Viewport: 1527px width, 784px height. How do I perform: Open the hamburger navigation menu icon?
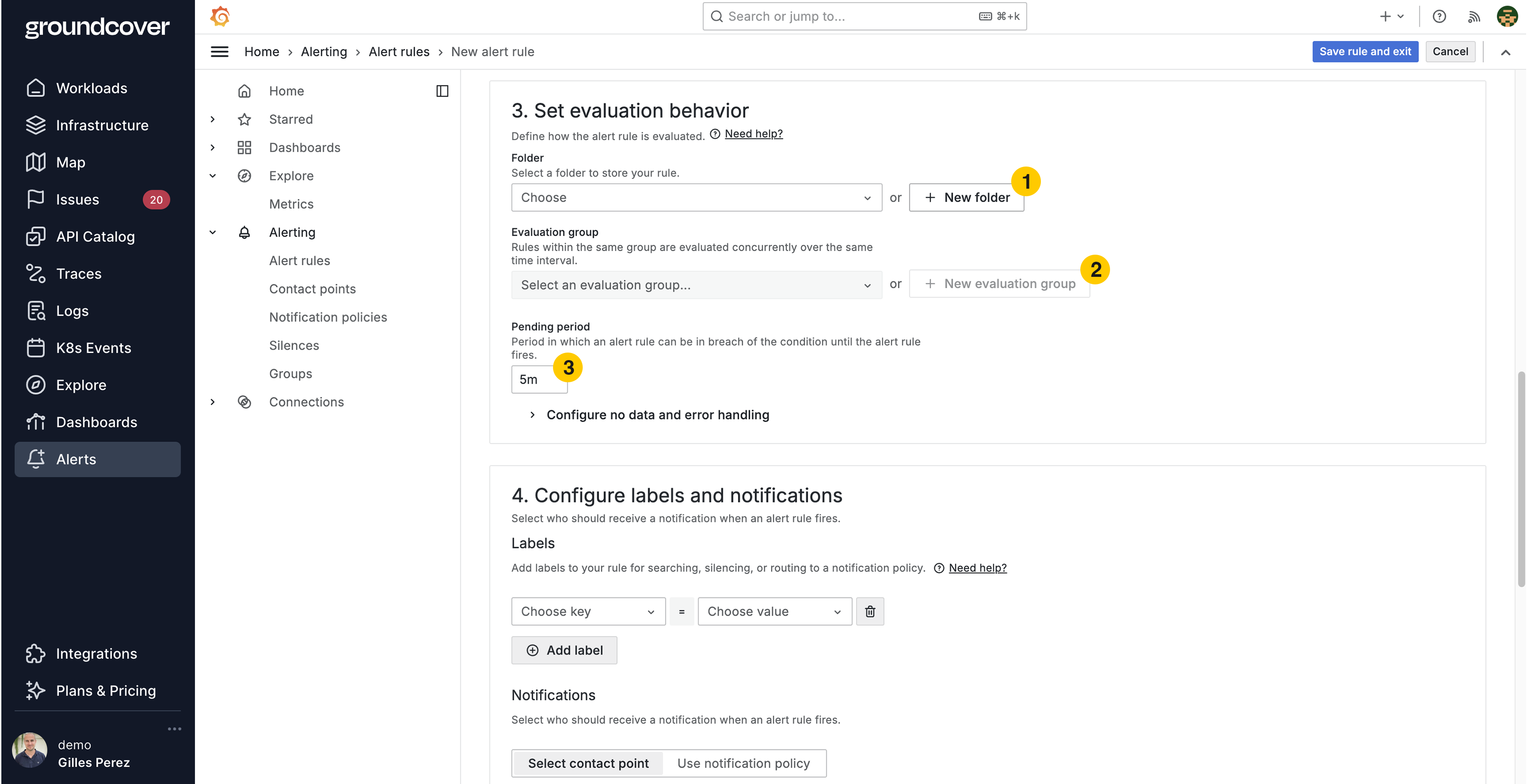[219, 51]
